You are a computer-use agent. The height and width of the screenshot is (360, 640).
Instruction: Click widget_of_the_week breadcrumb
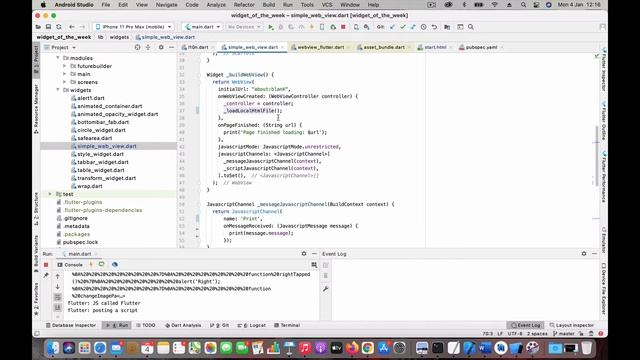[x=64, y=37]
